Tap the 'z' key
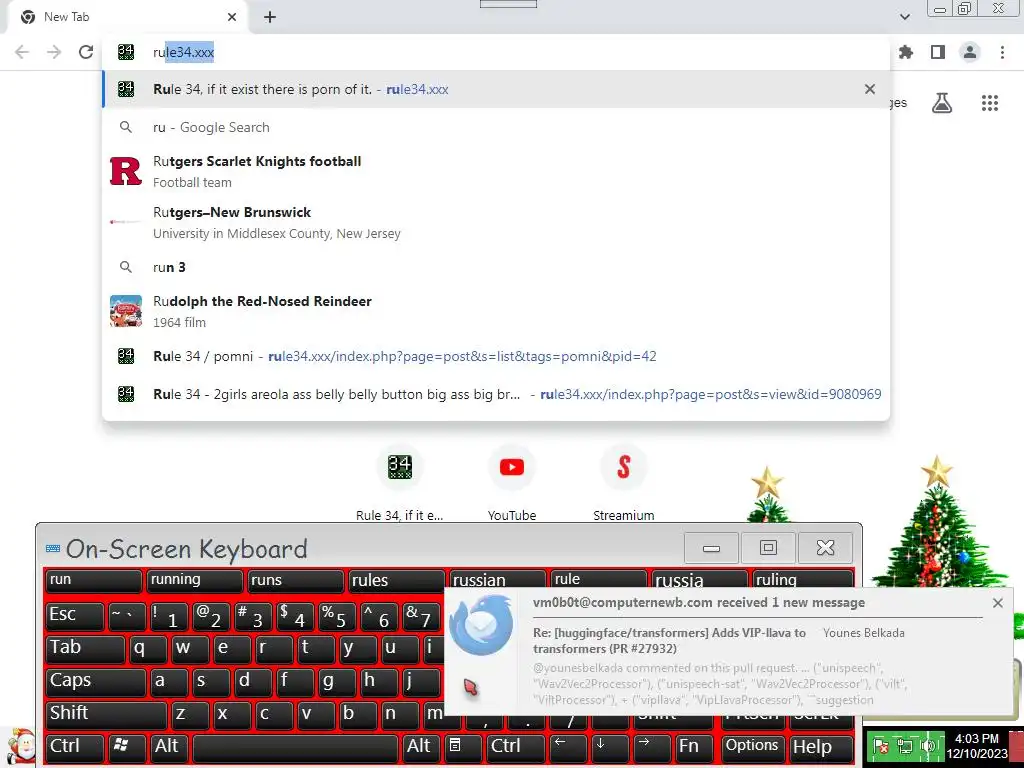The width and height of the screenshot is (1024, 768). click(190, 714)
